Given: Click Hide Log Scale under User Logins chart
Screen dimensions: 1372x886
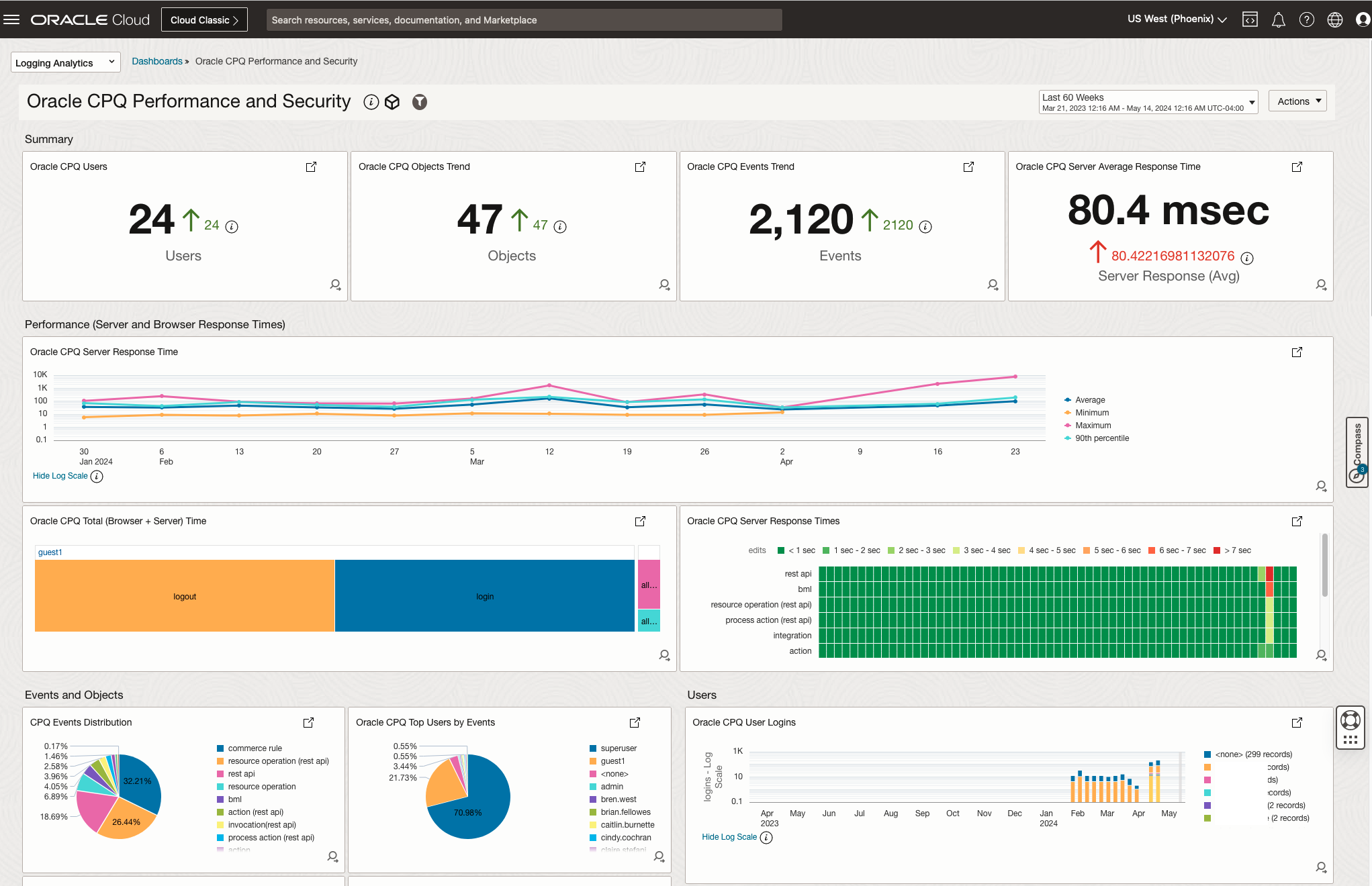Looking at the screenshot, I should point(728,837).
